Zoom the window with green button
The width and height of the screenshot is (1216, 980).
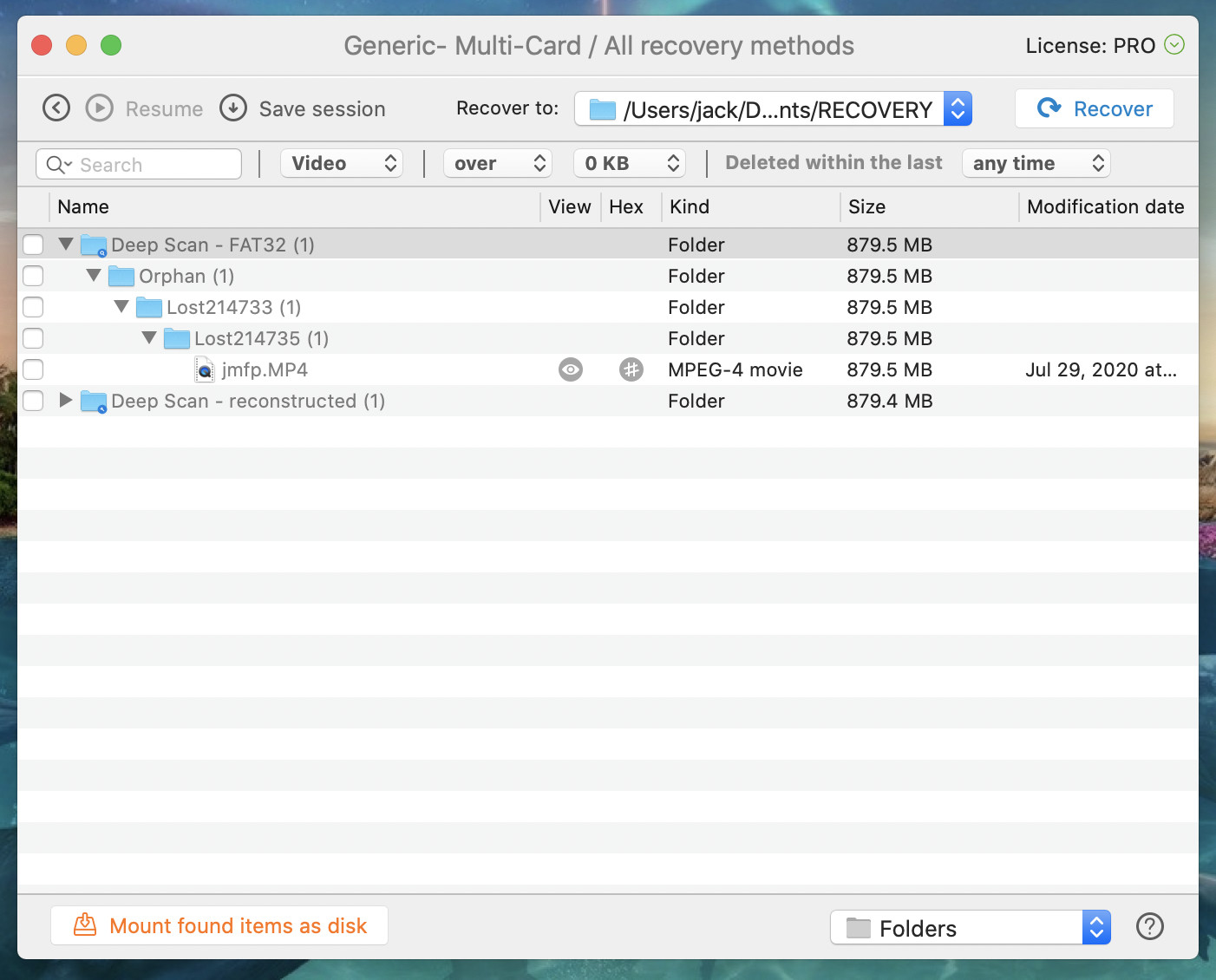tap(111, 44)
